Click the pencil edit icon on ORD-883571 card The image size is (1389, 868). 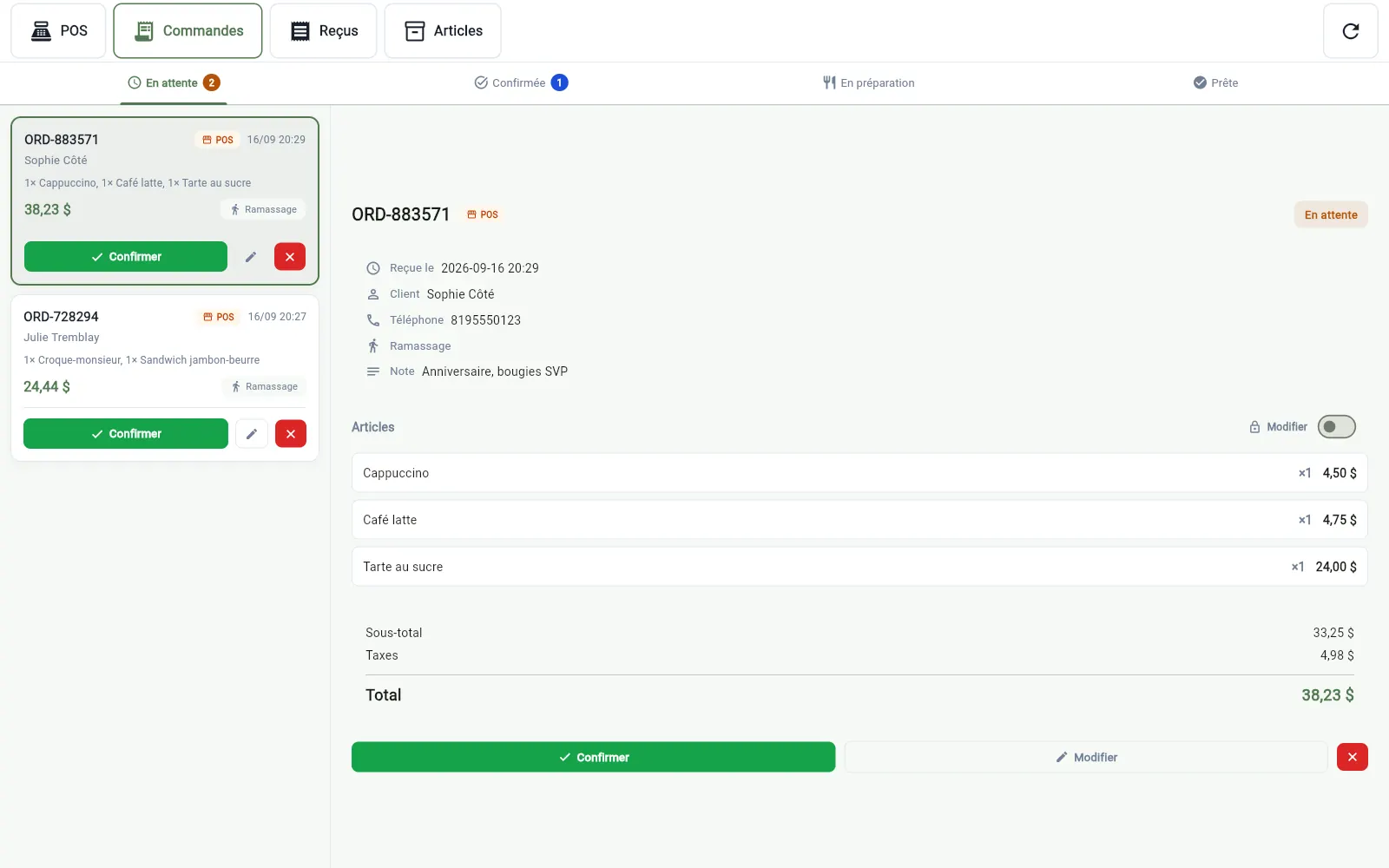point(251,257)
